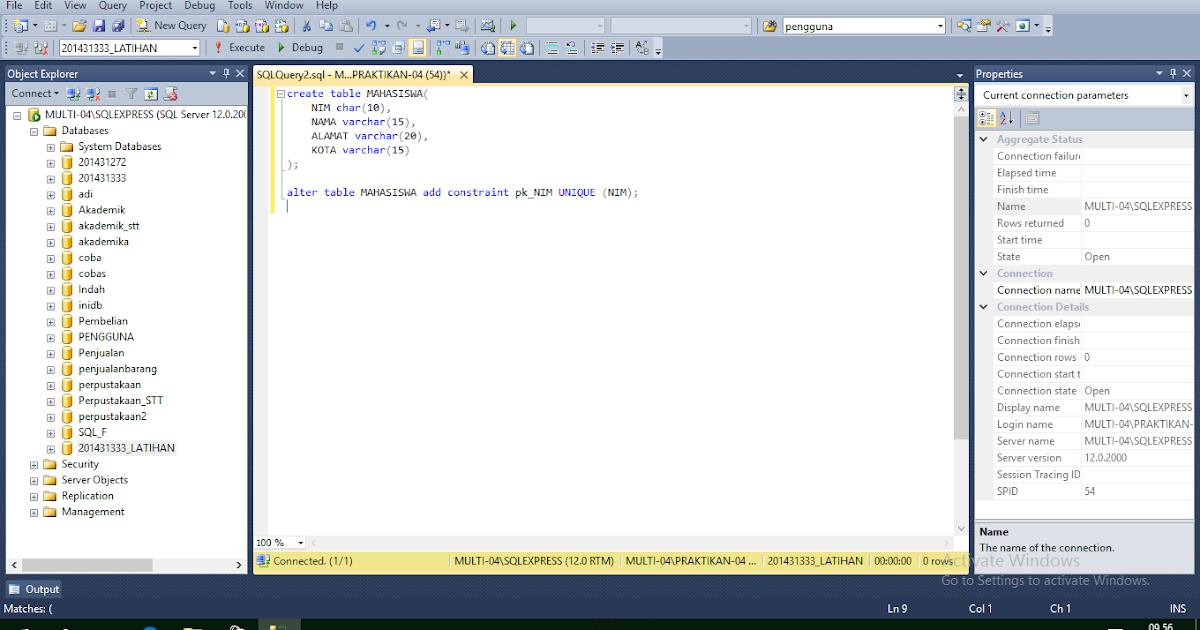
Task: Expand the Security folder node
Action: [34, 464]
